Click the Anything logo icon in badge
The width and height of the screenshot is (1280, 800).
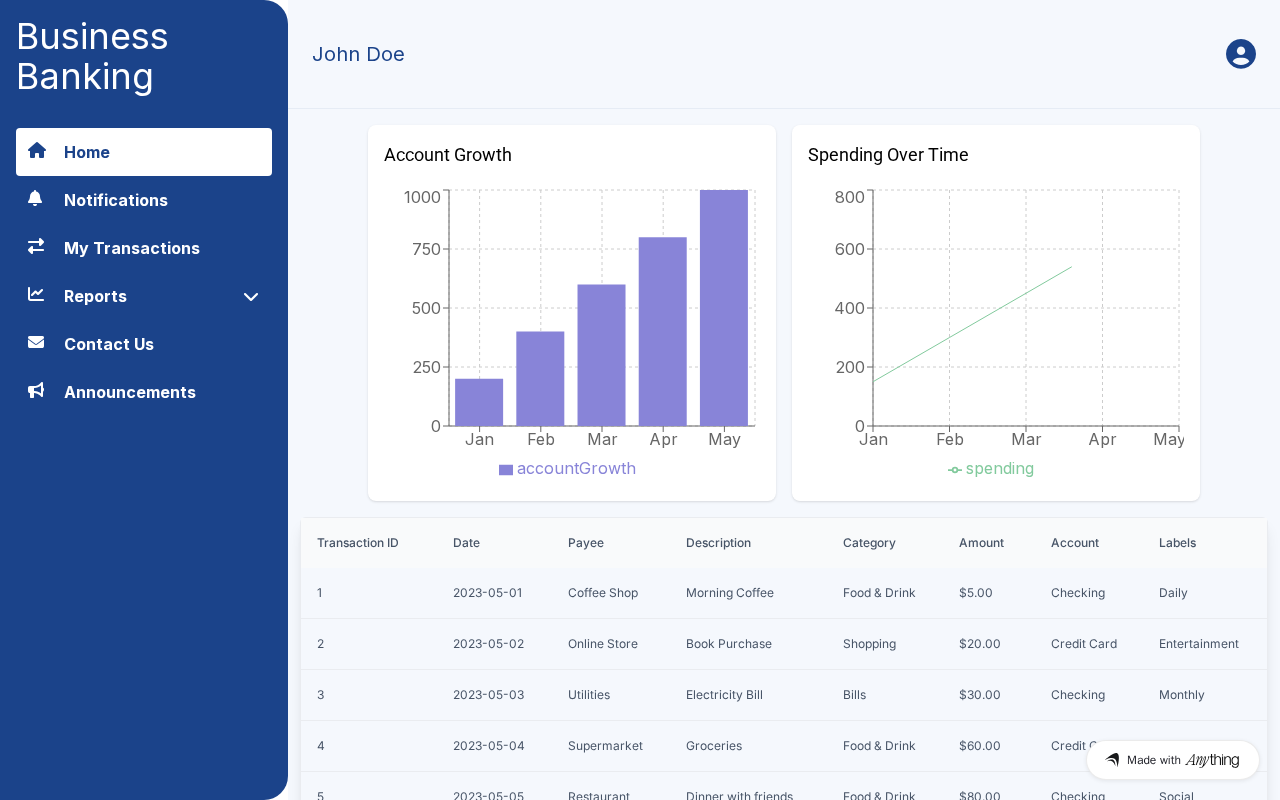(x=1112, y=760)
